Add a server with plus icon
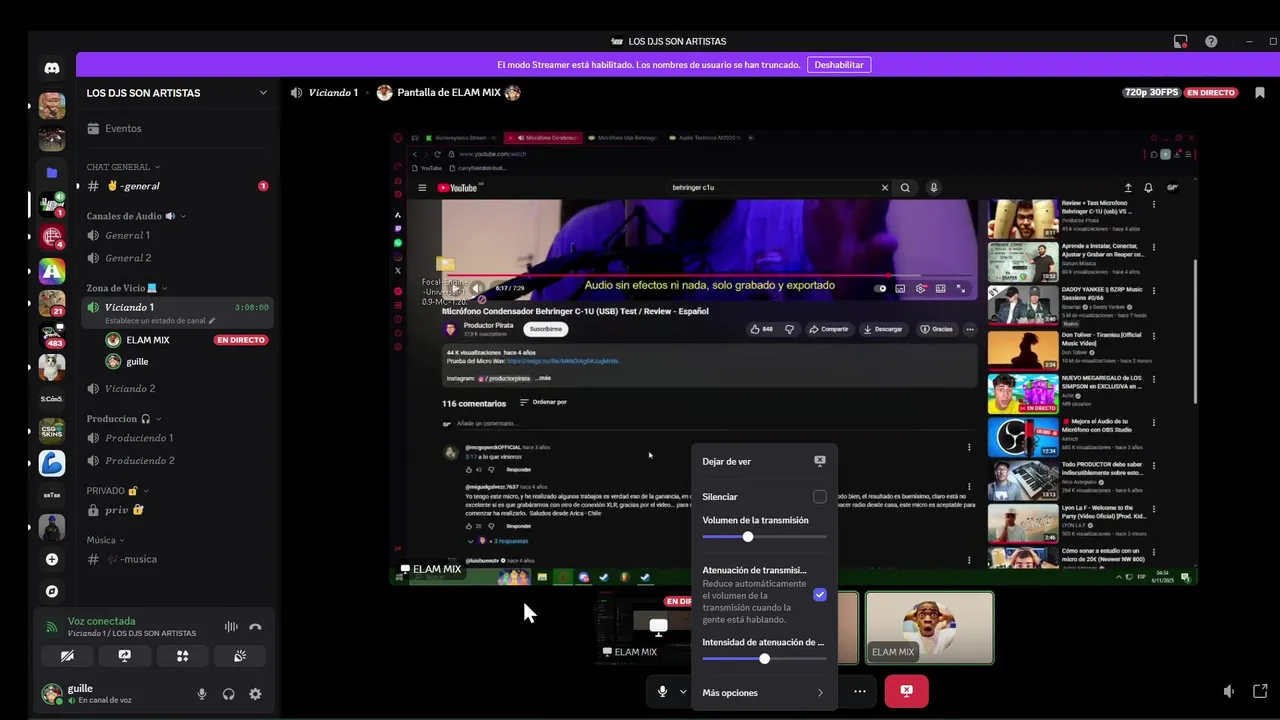 click(x=52, y=559)
